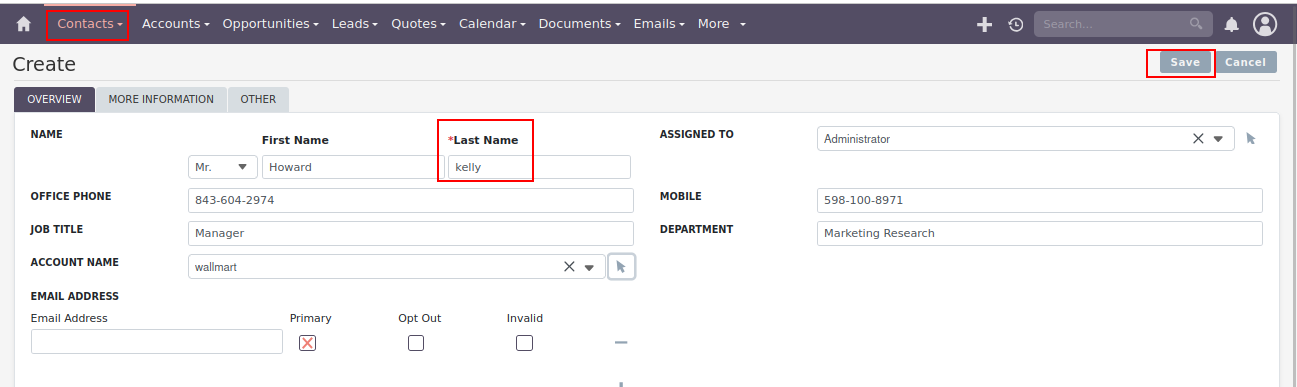The width and height of the screenshot is (1297, 387).
Task: Remove the email address row
Action: [621, 342]
